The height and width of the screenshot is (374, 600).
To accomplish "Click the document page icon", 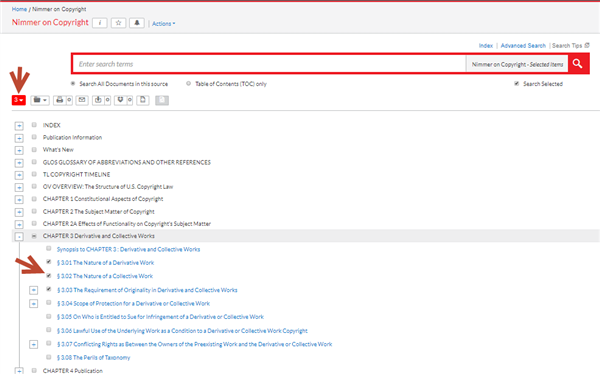I will point(143,100).
